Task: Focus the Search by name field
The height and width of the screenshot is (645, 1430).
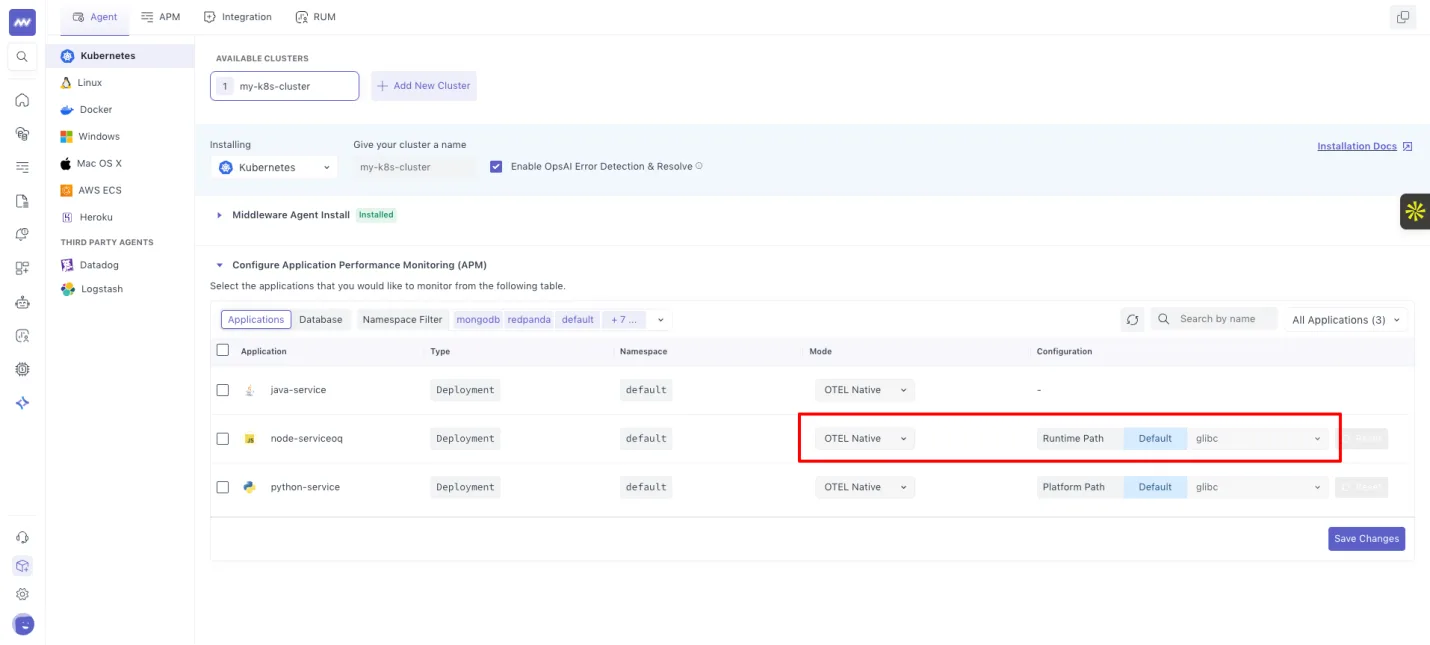Action: point(1214,319)
